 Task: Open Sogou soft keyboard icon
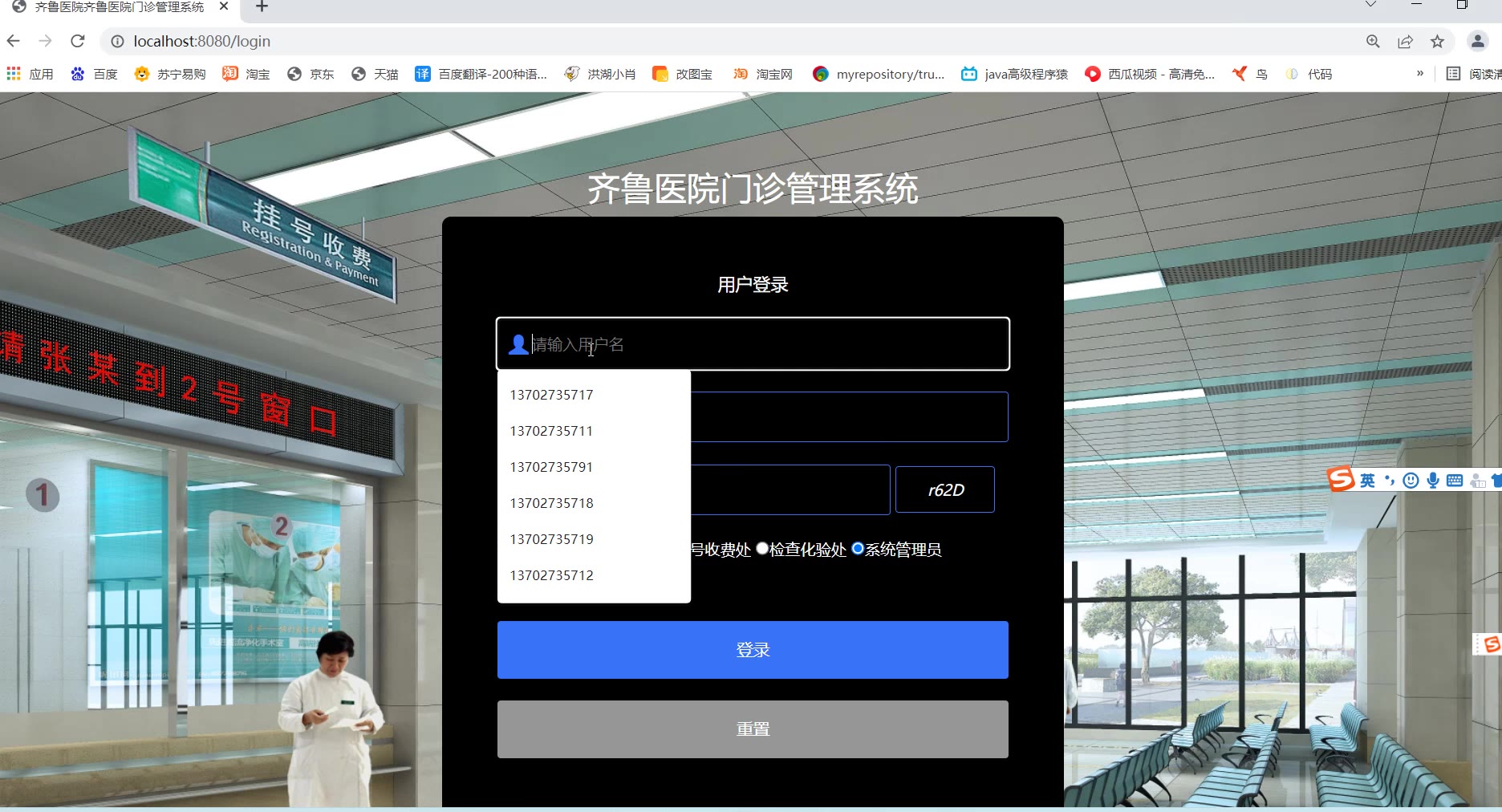[1455, 480]
